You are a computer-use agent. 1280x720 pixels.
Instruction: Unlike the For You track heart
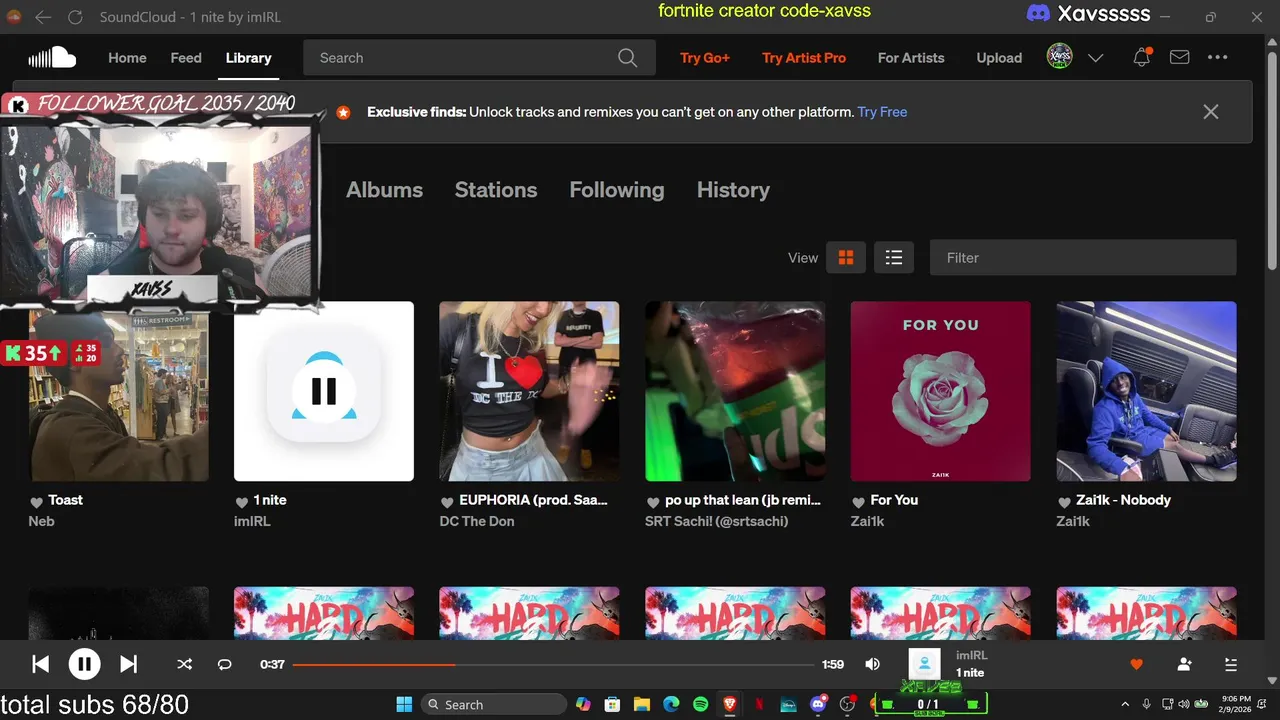tap(858, 502)
